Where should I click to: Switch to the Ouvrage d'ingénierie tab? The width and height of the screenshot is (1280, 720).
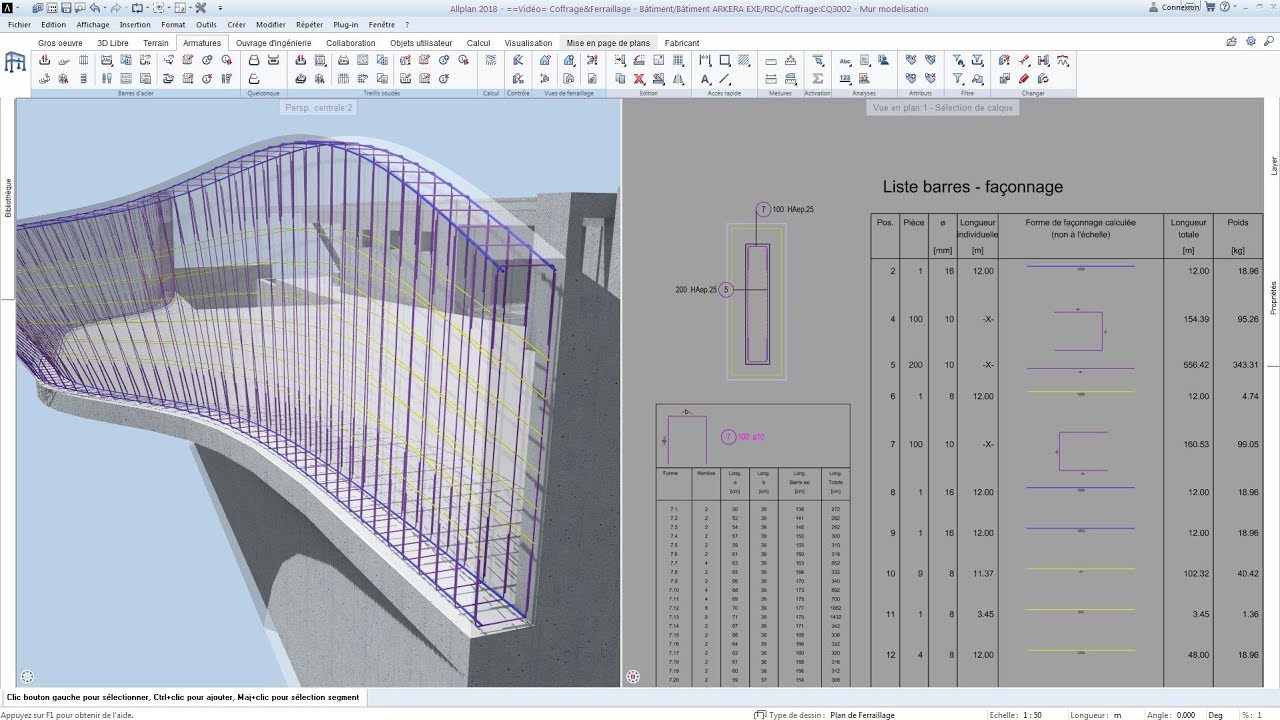(x=273, y=43)
